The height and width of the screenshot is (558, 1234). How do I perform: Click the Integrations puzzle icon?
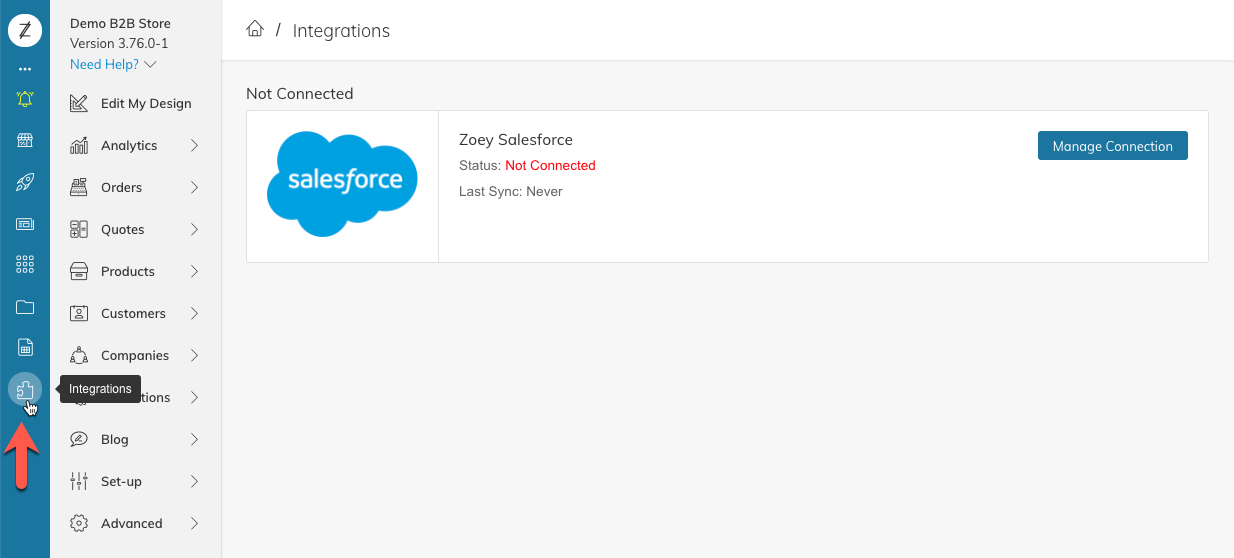(25, 389)
